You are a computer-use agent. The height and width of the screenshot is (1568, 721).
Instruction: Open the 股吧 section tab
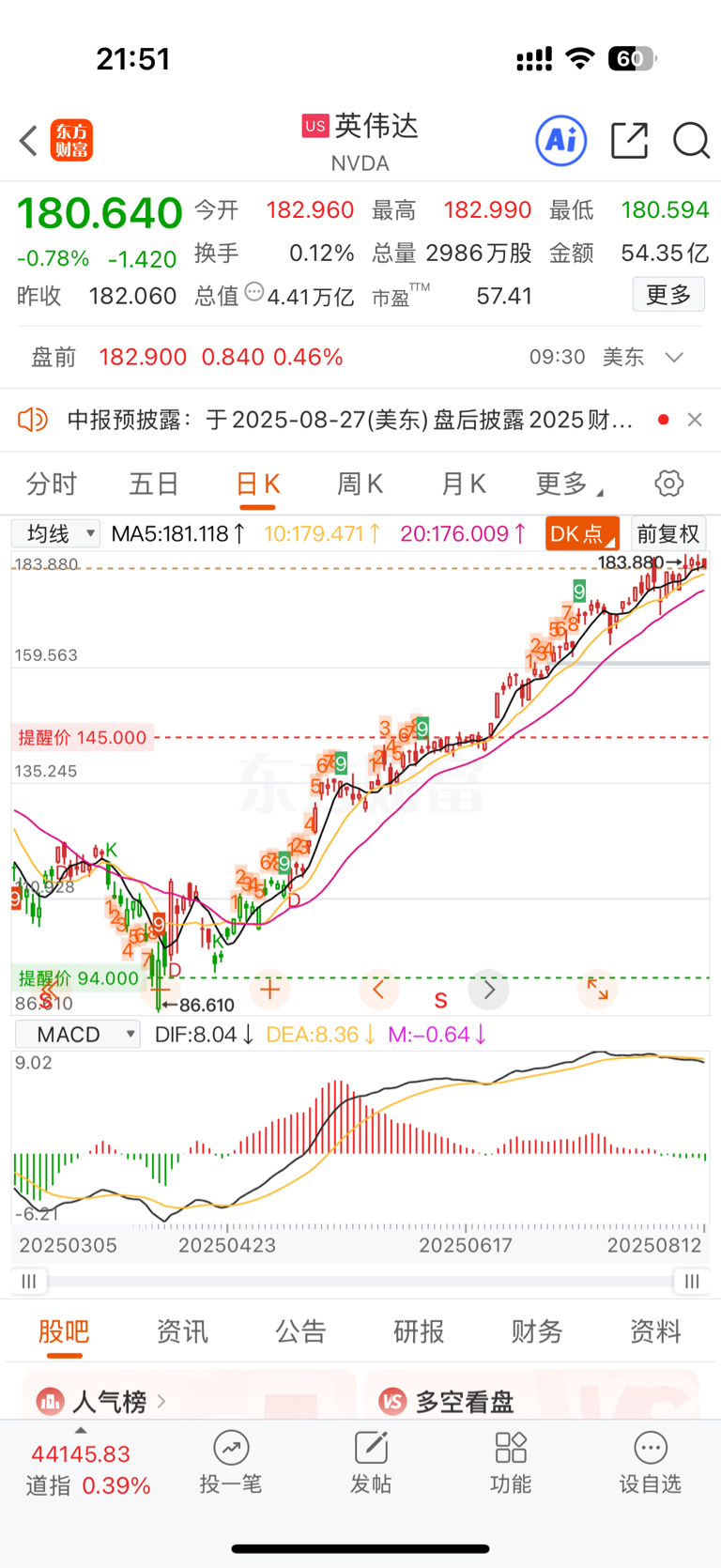coord(64,1331)
